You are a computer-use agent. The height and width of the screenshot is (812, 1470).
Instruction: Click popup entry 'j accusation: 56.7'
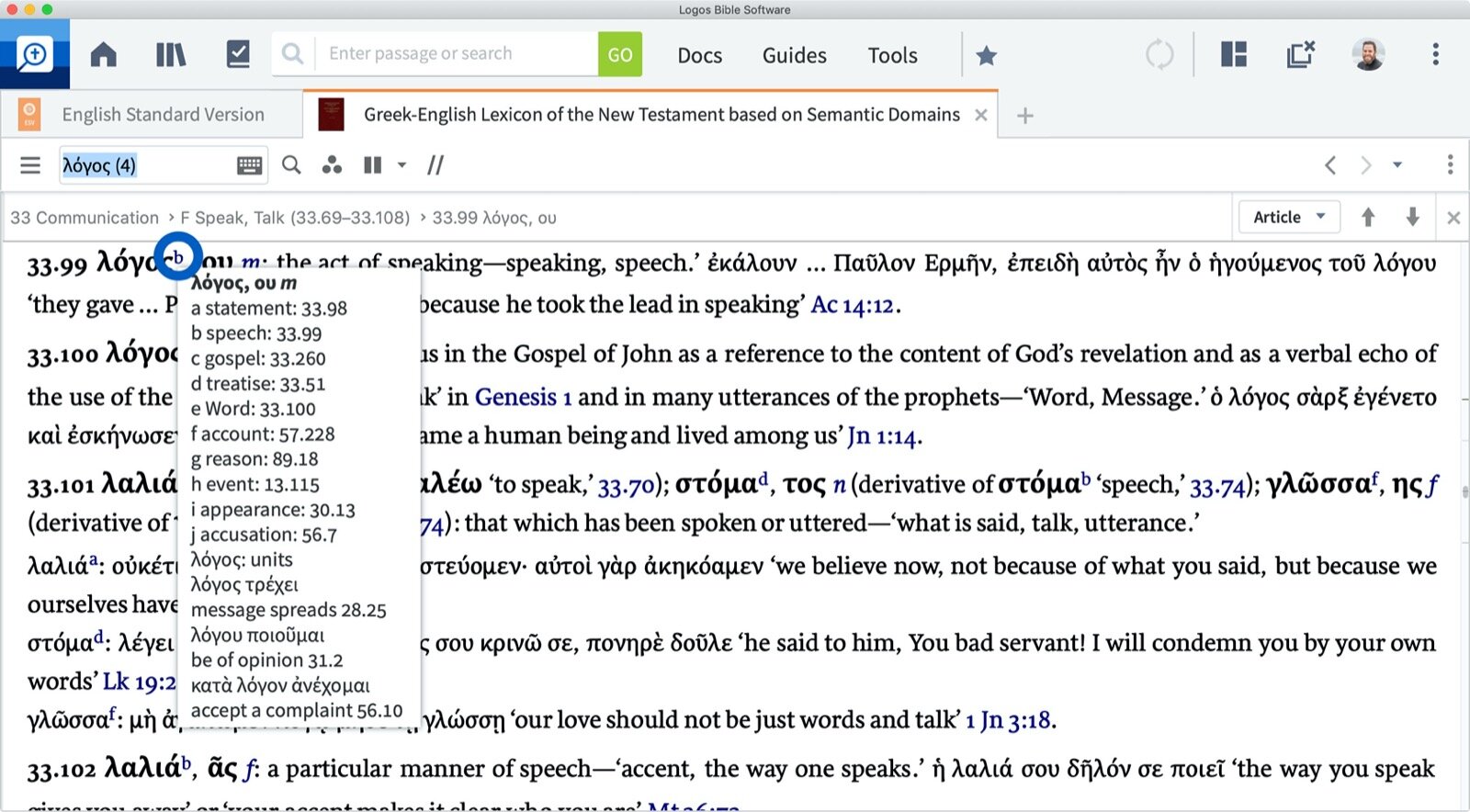click(265, 535)
